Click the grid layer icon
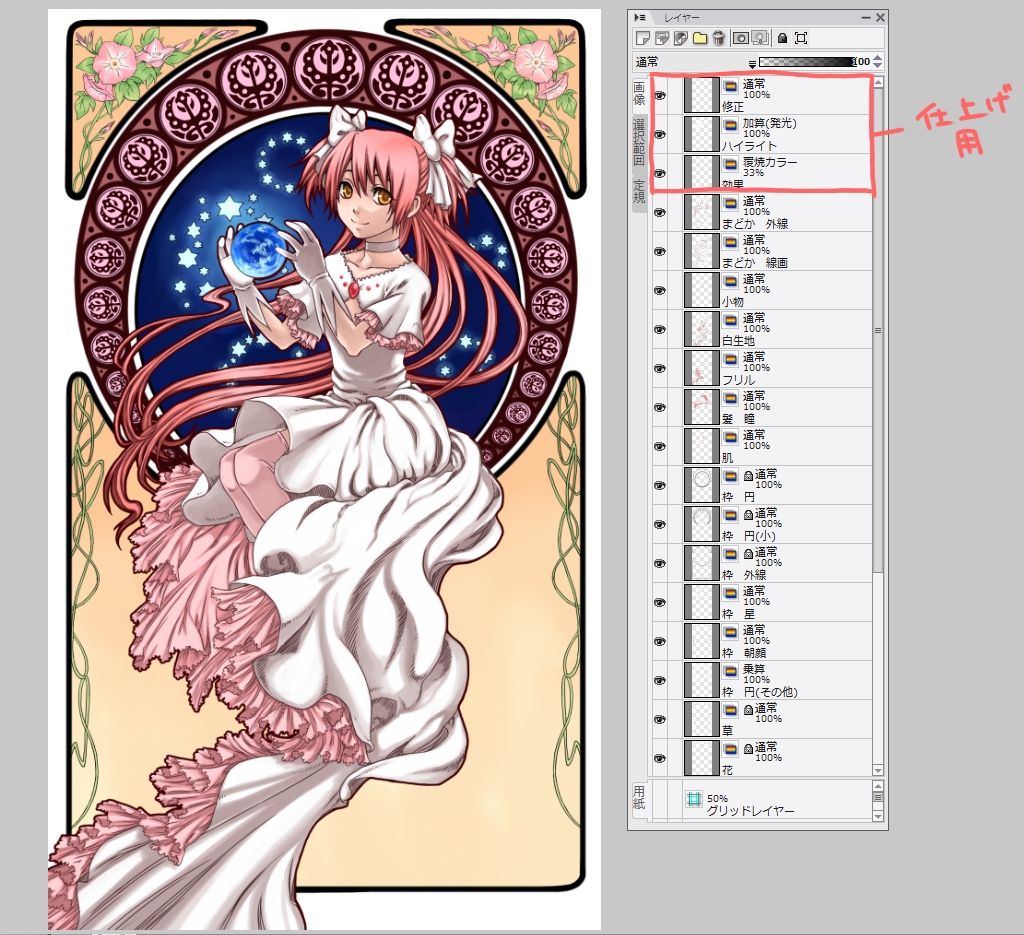This screenshot has height=935, width=1024. [694, 799]
